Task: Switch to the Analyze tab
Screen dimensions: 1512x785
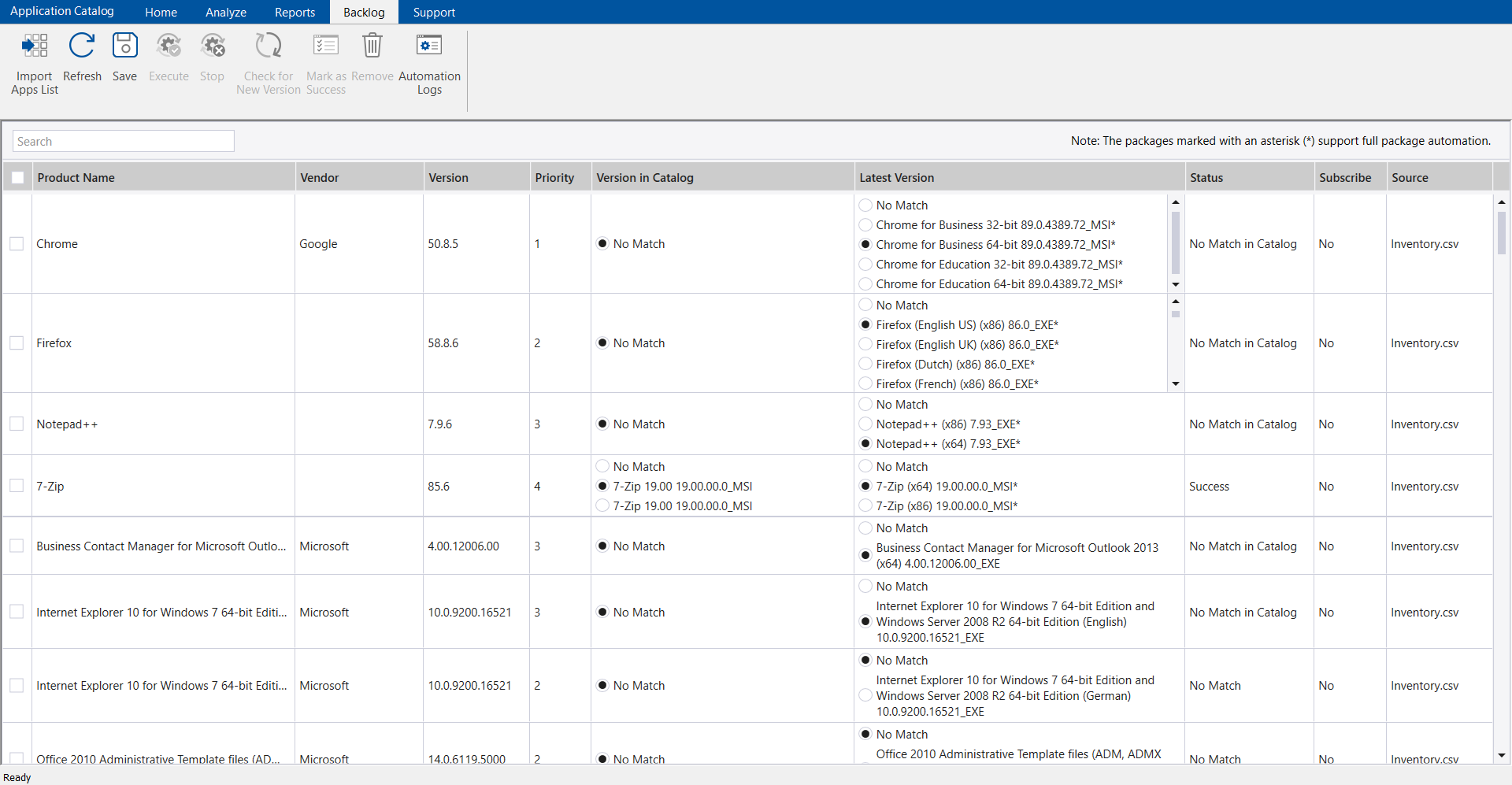Action: 226,12
